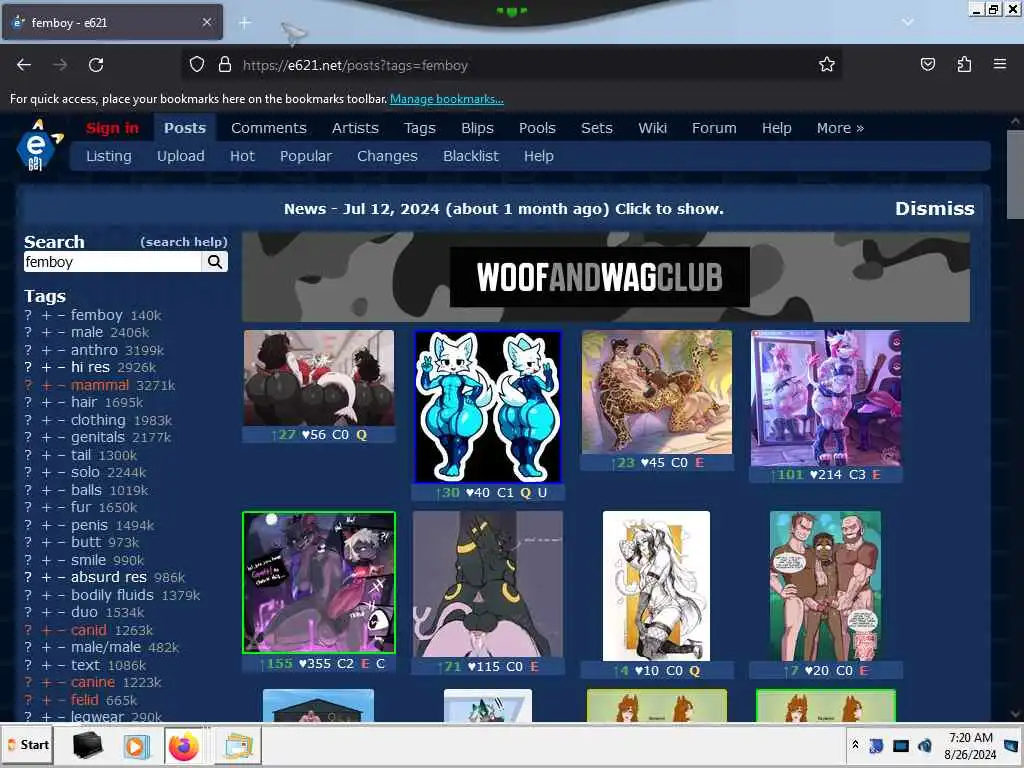
Task: Bookmark this page with the star icon
Action: pyautogui.click(x=827, y=64)
